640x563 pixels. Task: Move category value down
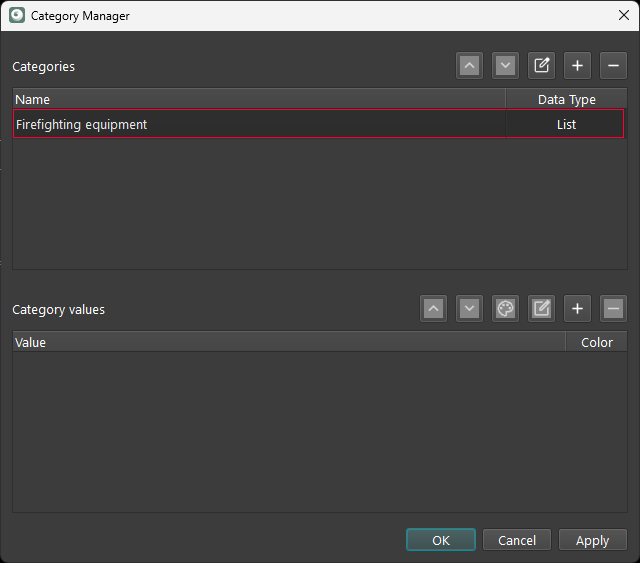(469, 309)
